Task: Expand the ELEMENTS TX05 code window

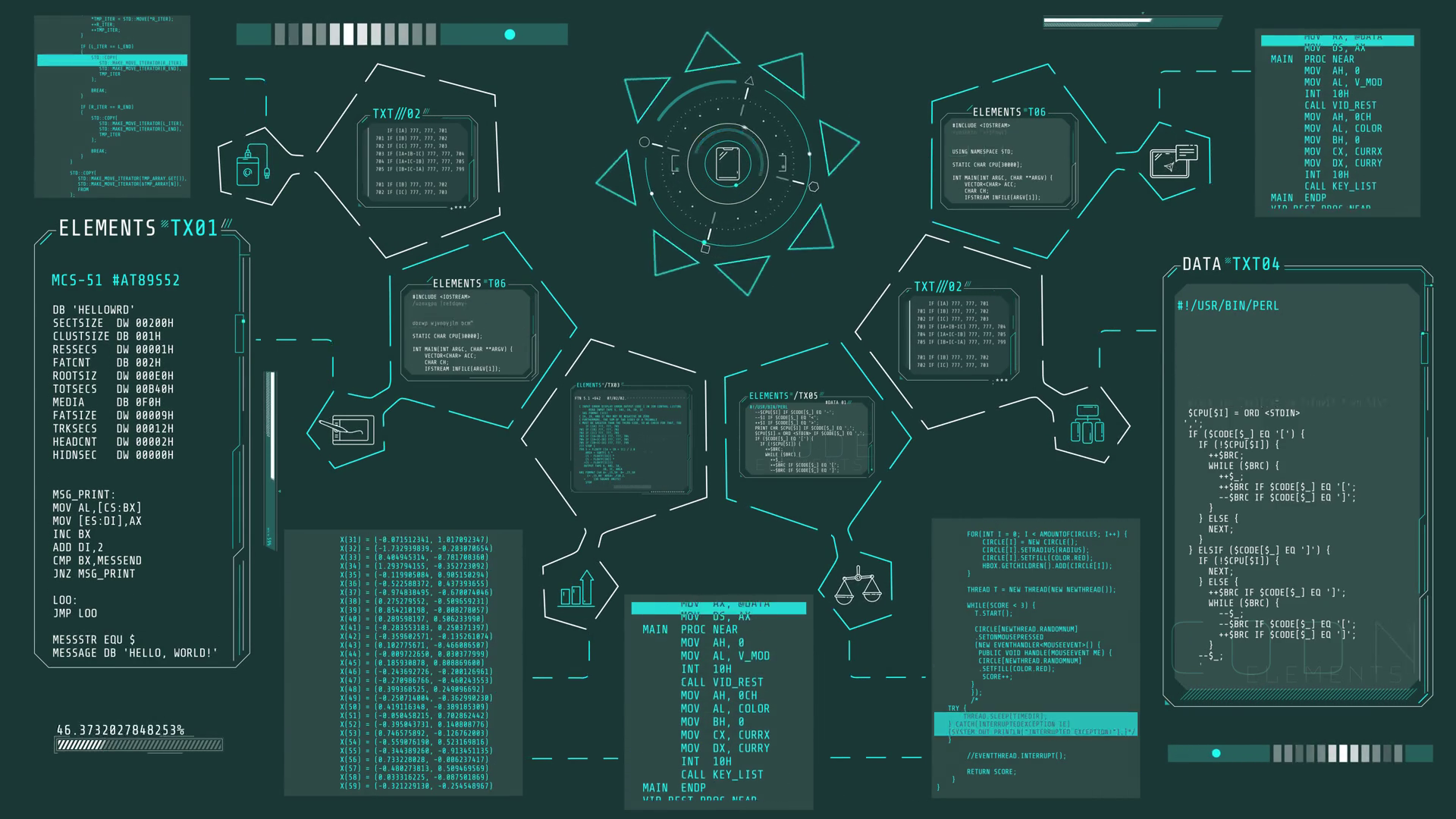Action: pyautogui.click(x=805, y=438)
